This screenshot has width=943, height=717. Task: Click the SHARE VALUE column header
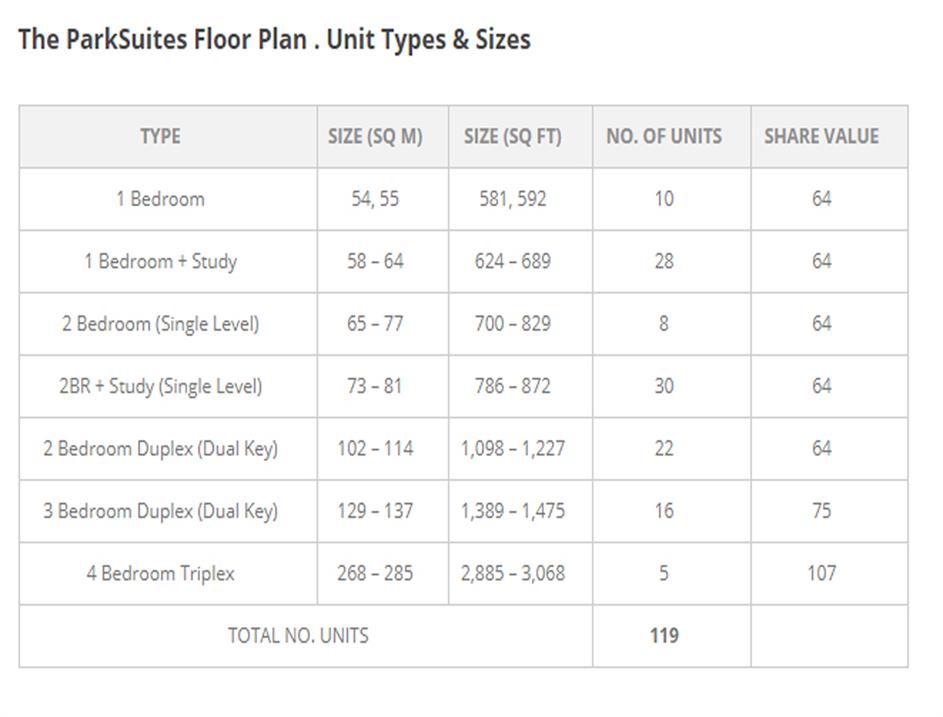(x=821, y=136)
